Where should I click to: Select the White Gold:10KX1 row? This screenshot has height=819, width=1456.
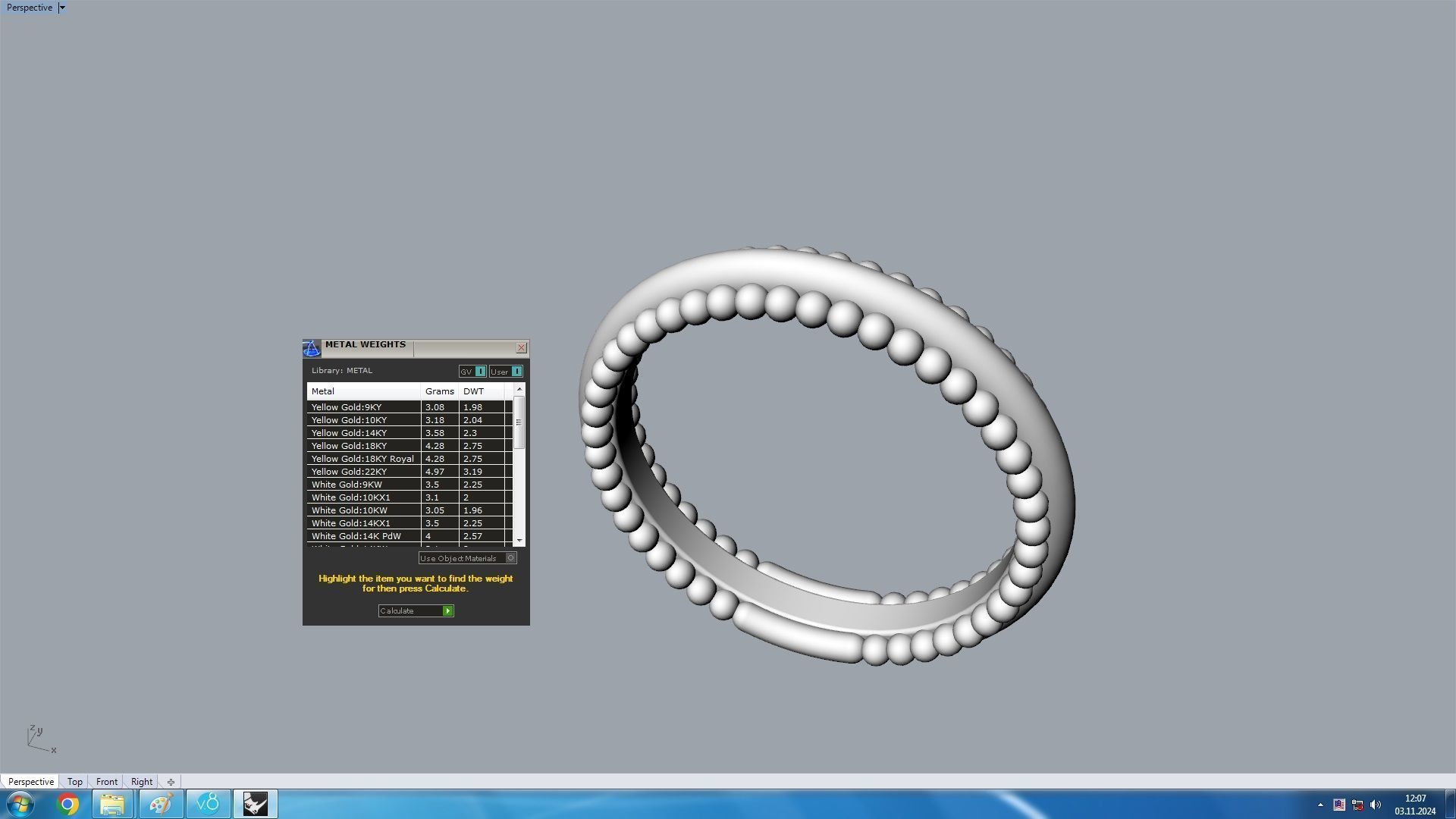pyautogui.click(x=409, y=497)
